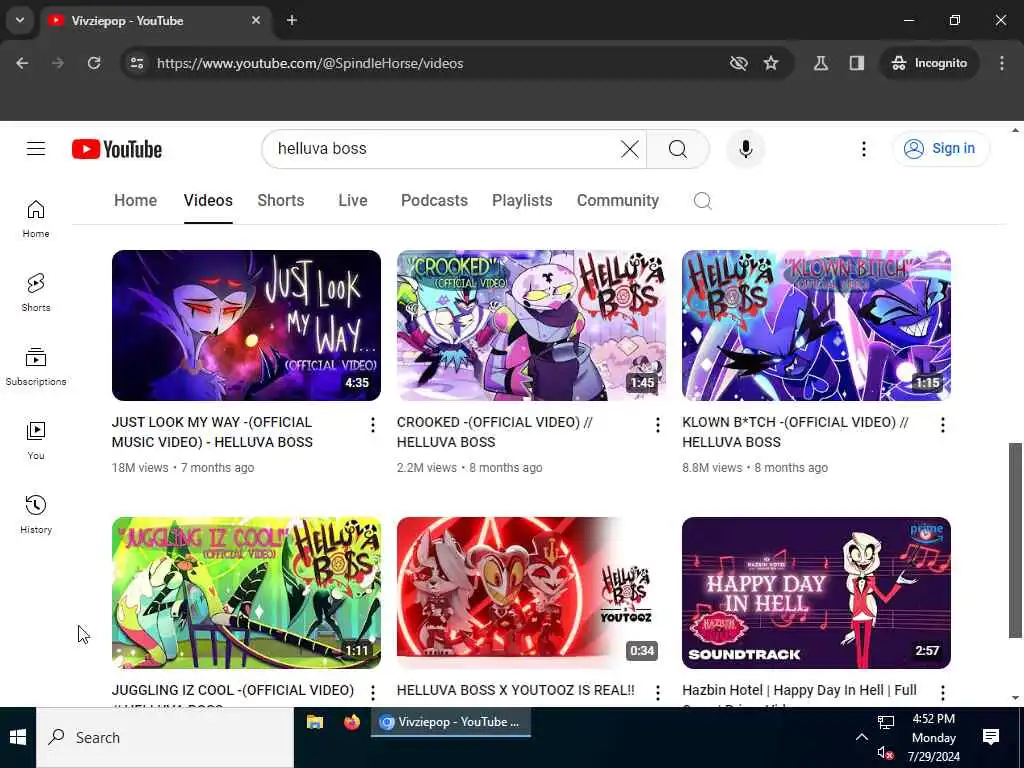The image size is (1024, 768).
Task: Open action menu for JUGGLING IZ COOL
Action: pos(372,692)
